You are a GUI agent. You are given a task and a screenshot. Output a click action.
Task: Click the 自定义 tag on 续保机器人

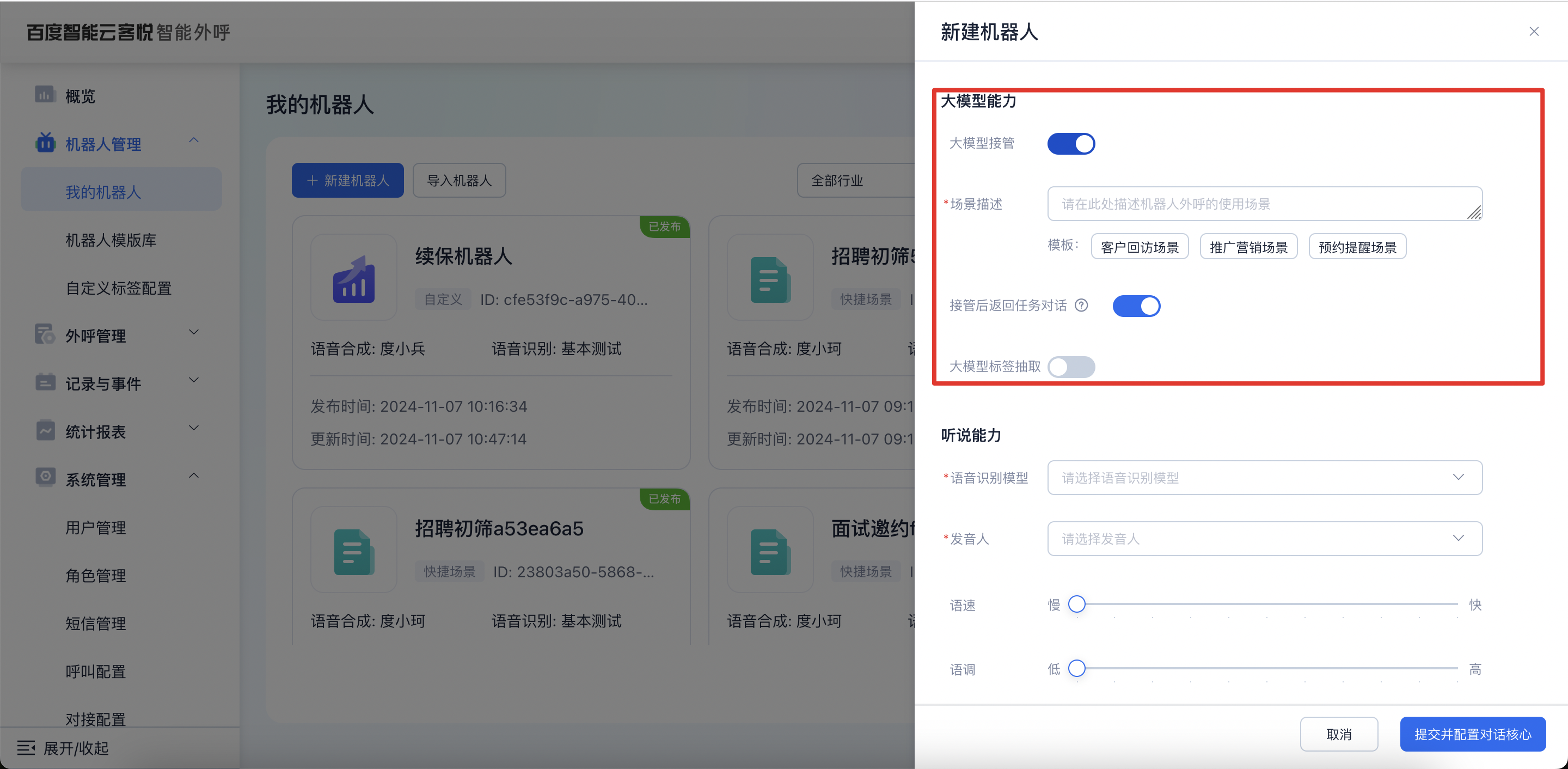(x=443, y=299)
